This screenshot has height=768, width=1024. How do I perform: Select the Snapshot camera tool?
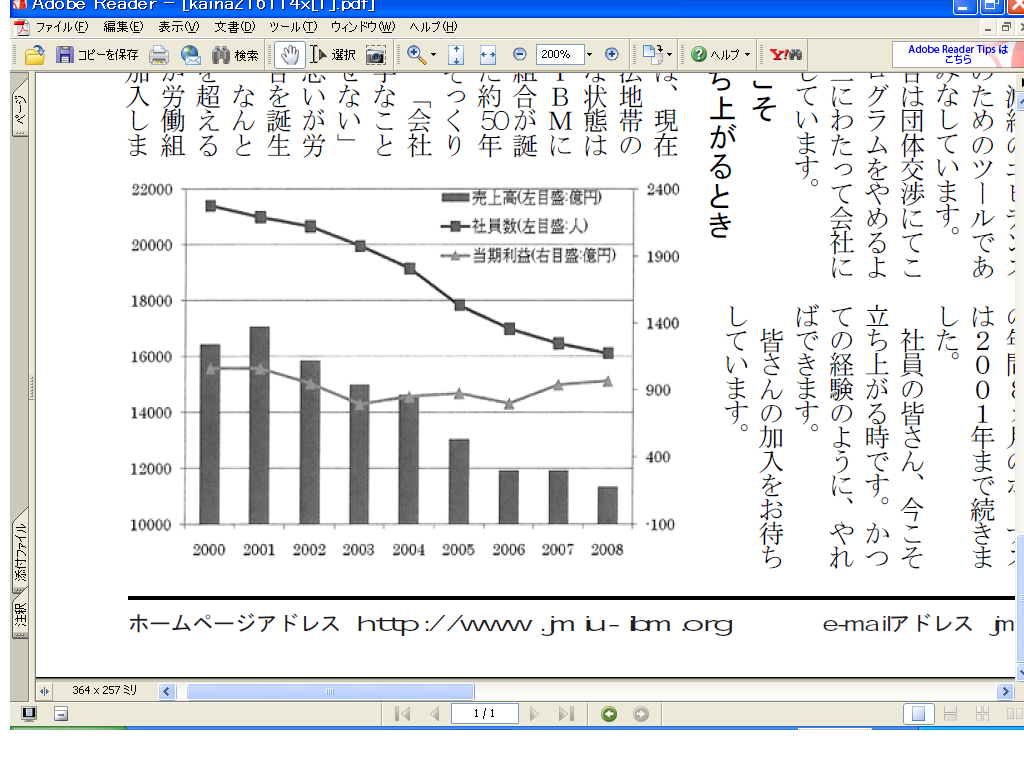375,55
